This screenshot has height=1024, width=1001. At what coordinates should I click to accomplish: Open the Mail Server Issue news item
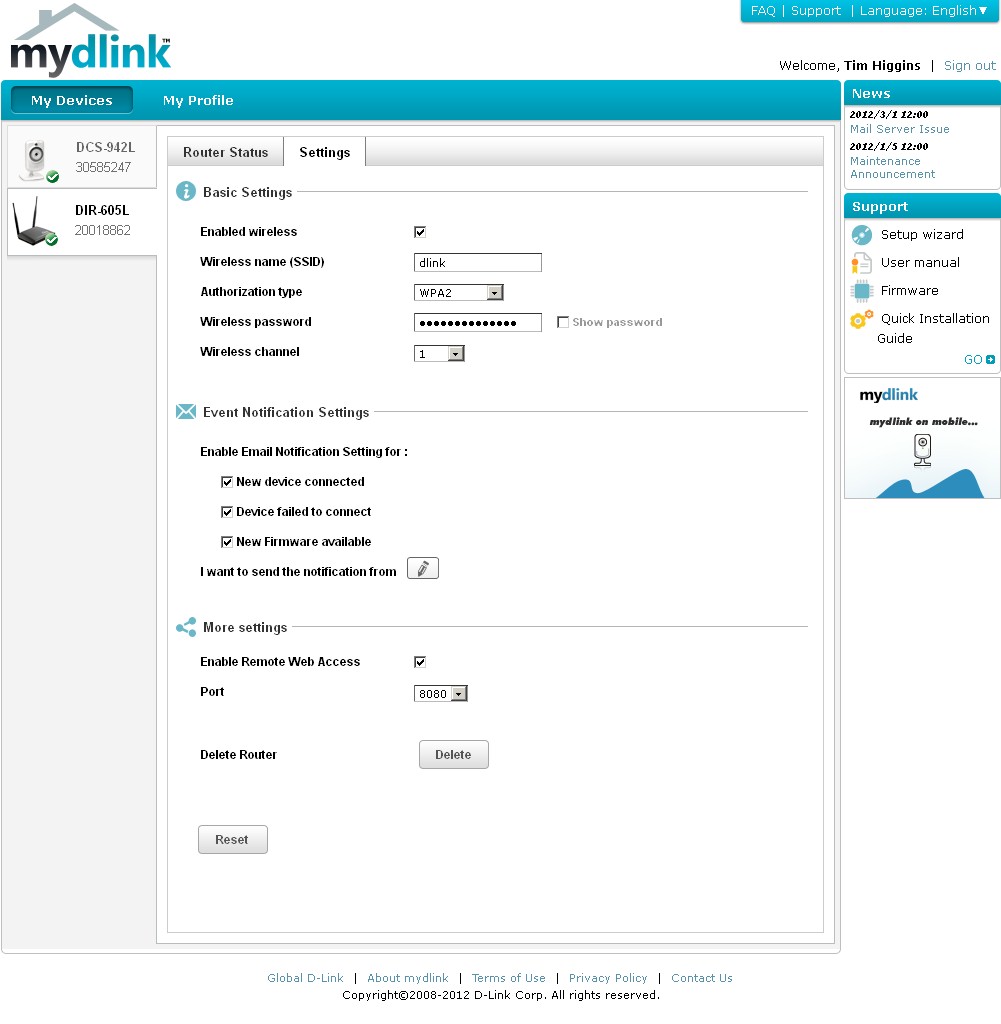[899, 129]
